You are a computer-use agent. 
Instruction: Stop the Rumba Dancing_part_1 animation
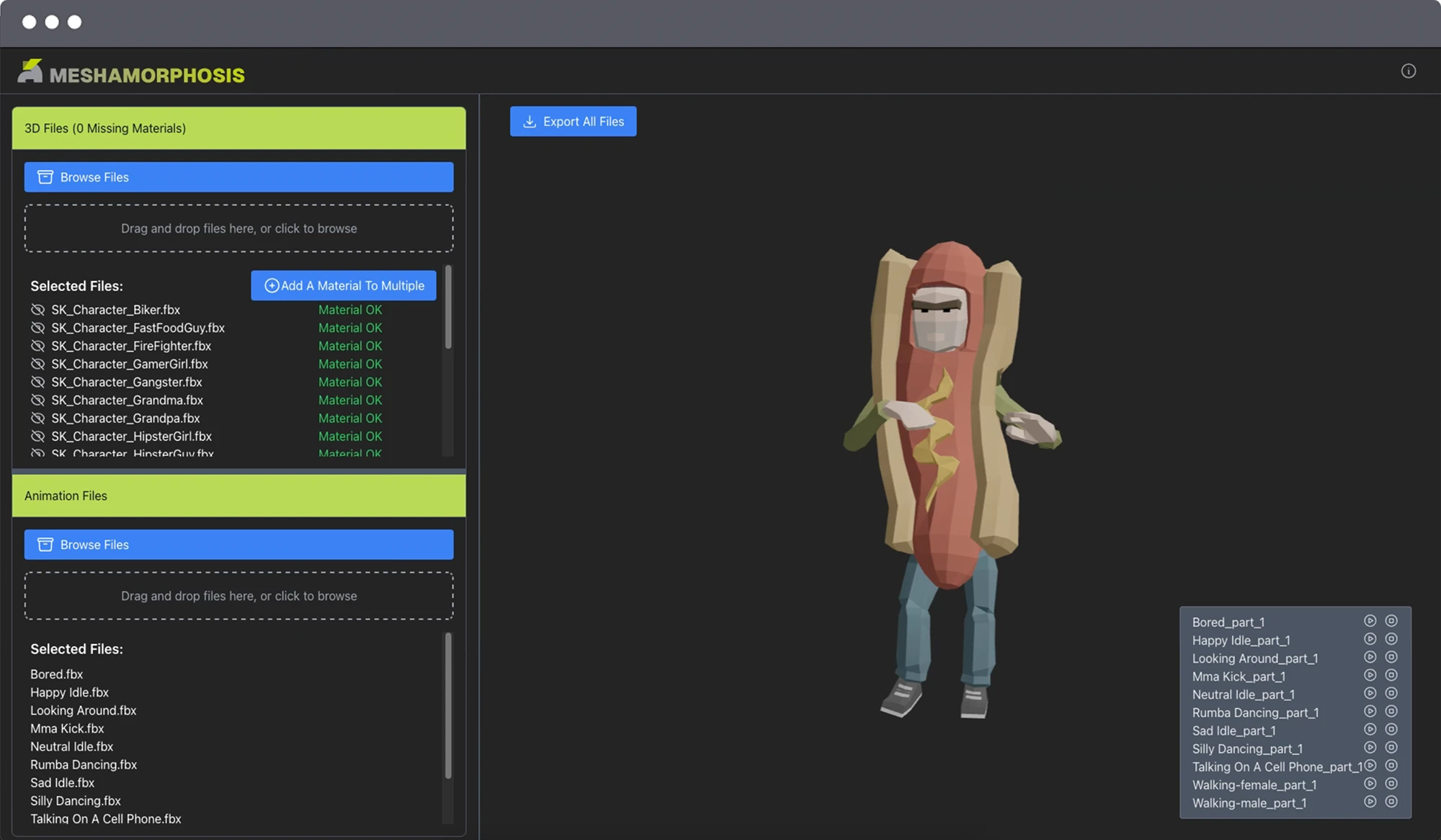(x=1391, y=712)
